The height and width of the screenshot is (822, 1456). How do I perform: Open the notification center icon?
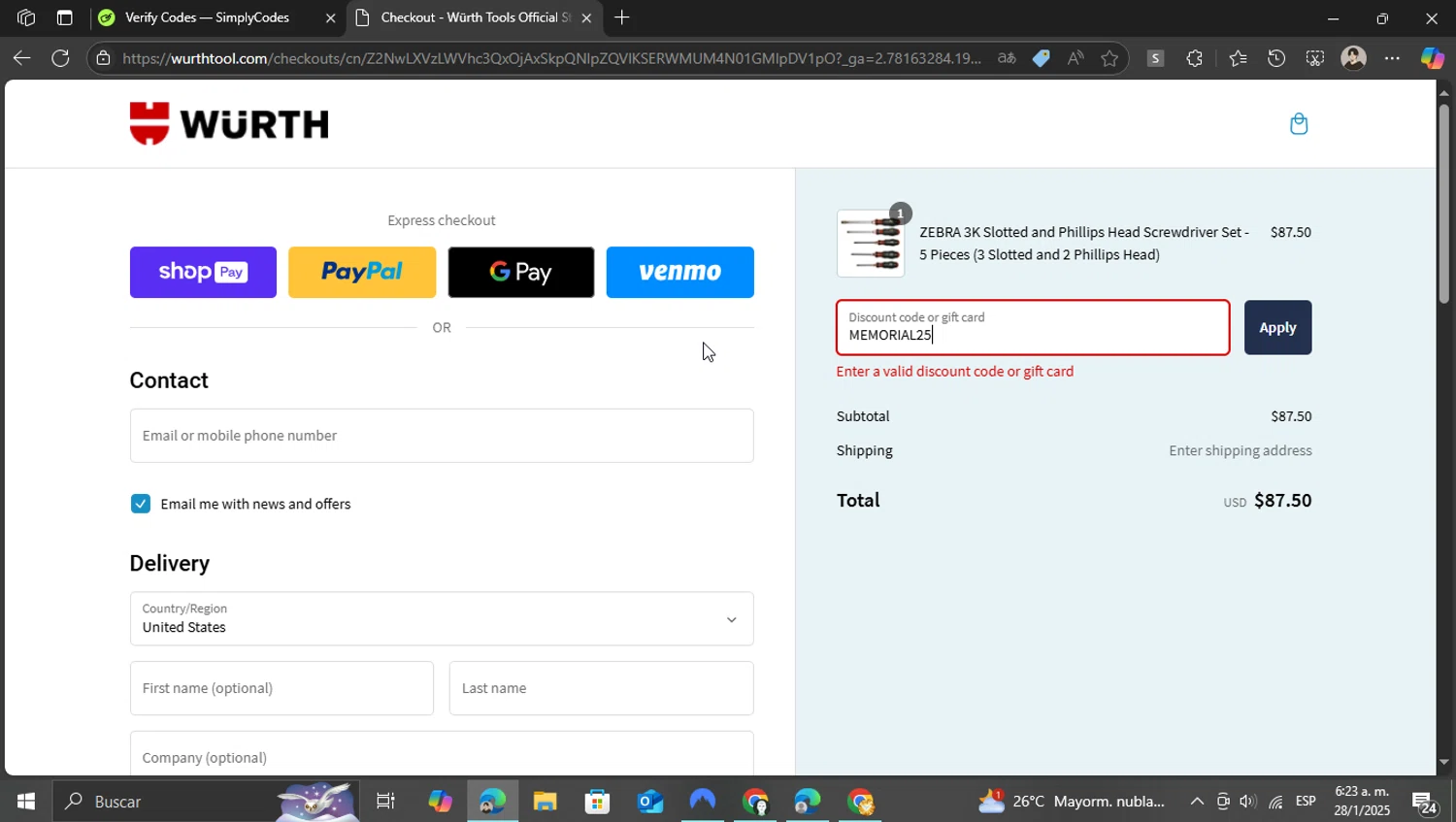[1424, 803]
